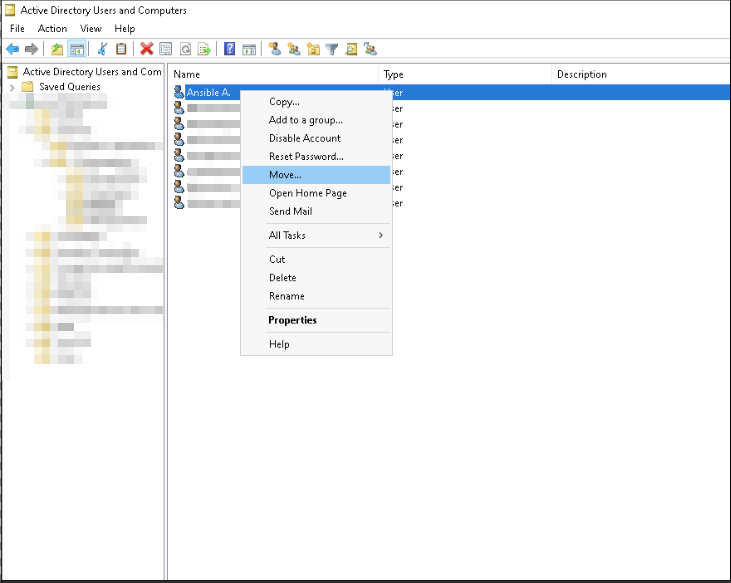This screenshot has width=731, height=583.
Task: Sort list by Description column header
Action: (x=582, y=74)
